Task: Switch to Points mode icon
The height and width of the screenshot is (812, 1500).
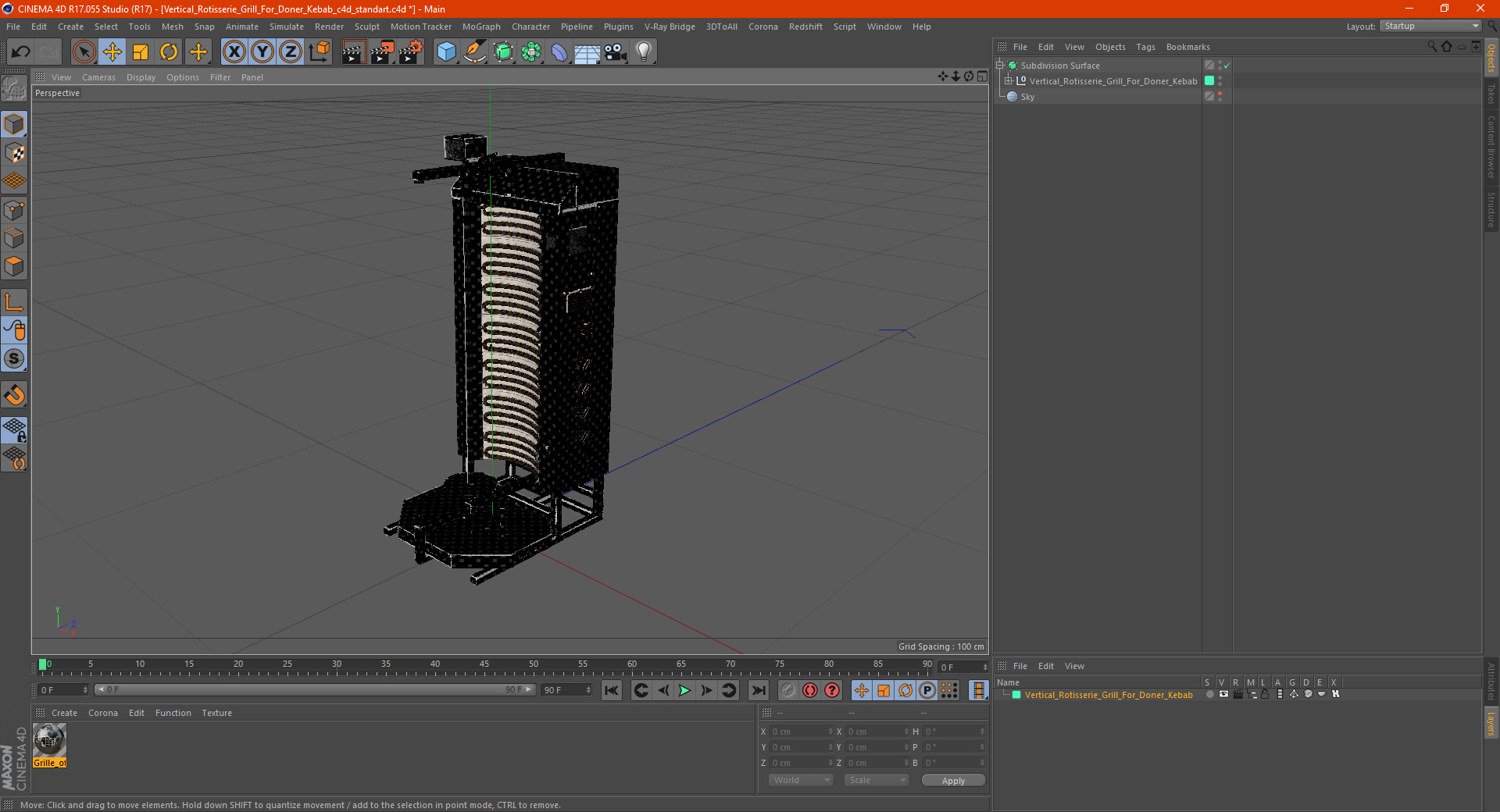Action: pos(14,210)
